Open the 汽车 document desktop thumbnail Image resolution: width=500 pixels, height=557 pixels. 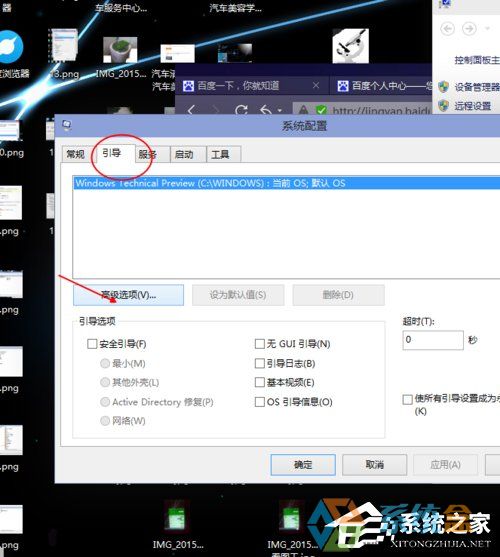177,54
